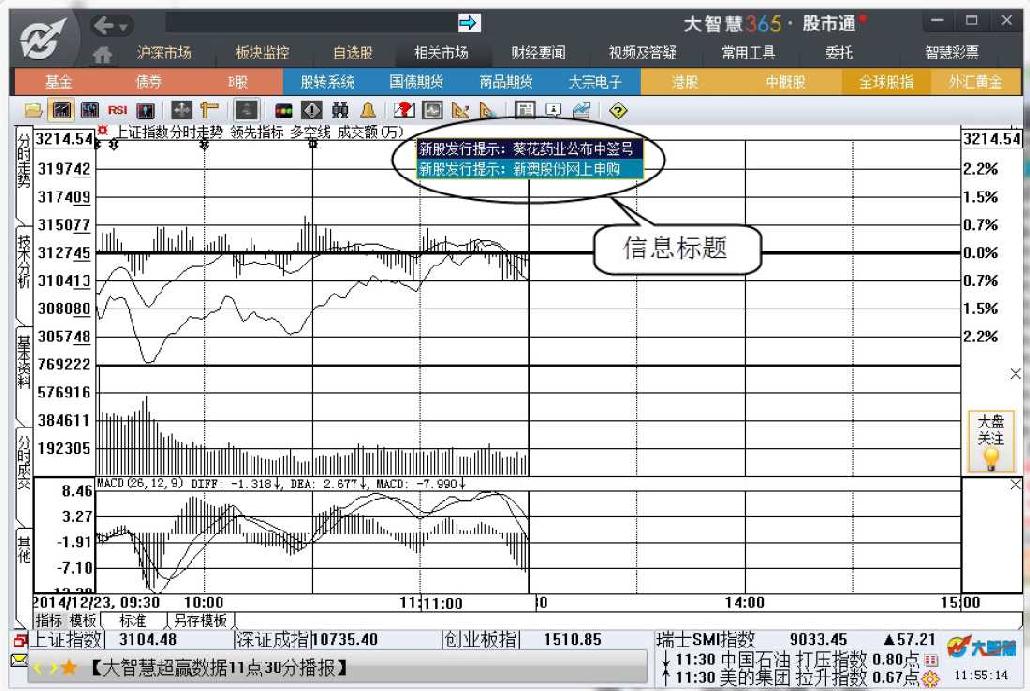Switch to the 港股 tab

point(684,82)
